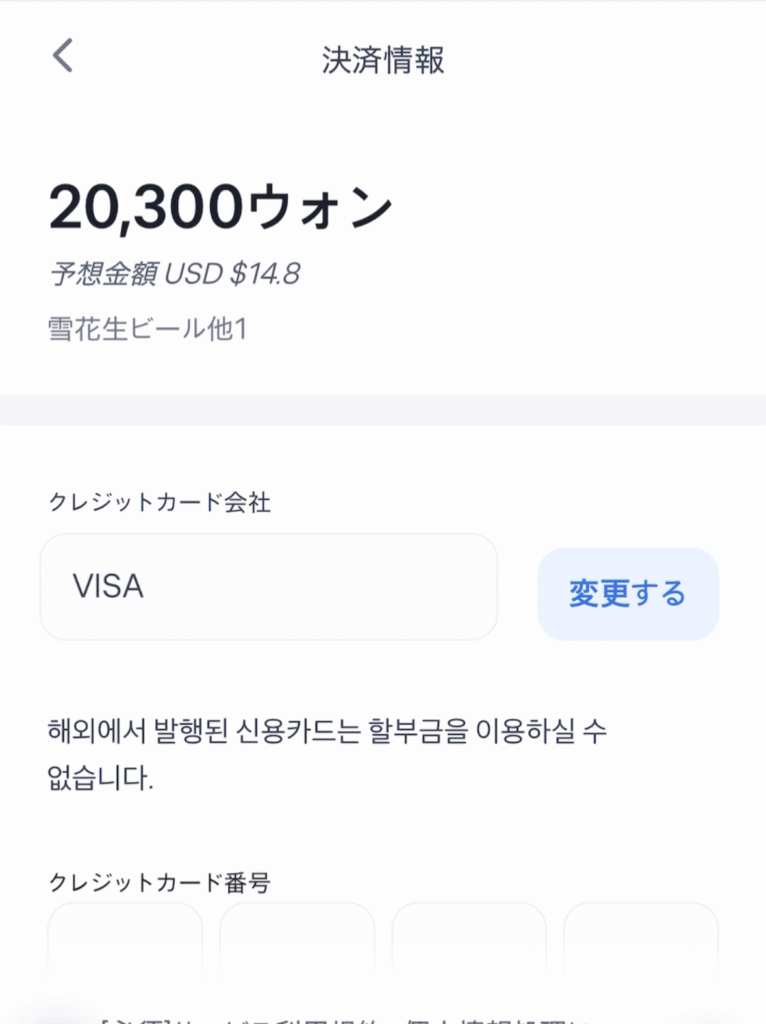Focus the second card number box
The height and width of the screenshot is (1024, 766).
pyautogui.click(x=297, y=945)
